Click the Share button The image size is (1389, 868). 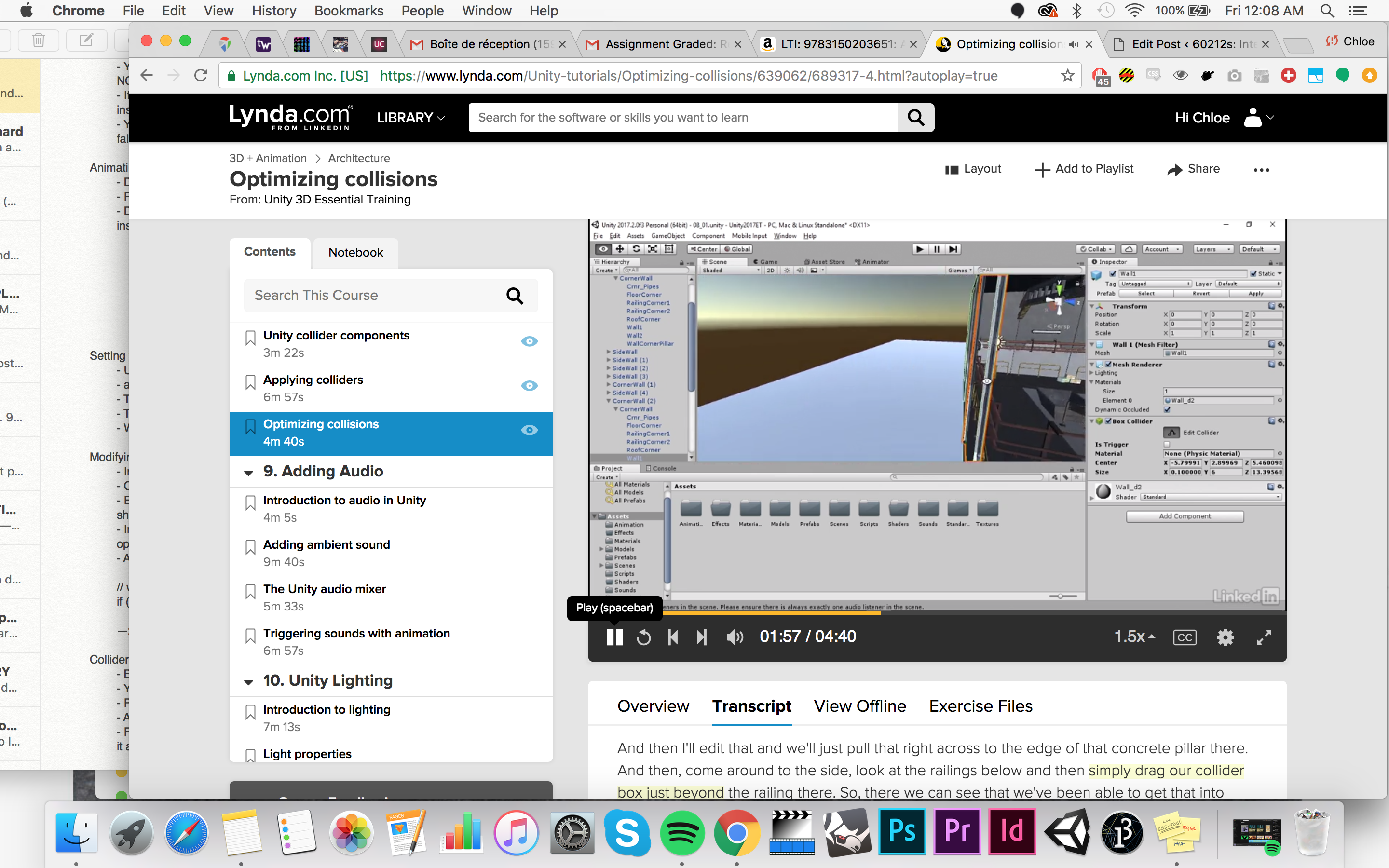coord(1193,169)
